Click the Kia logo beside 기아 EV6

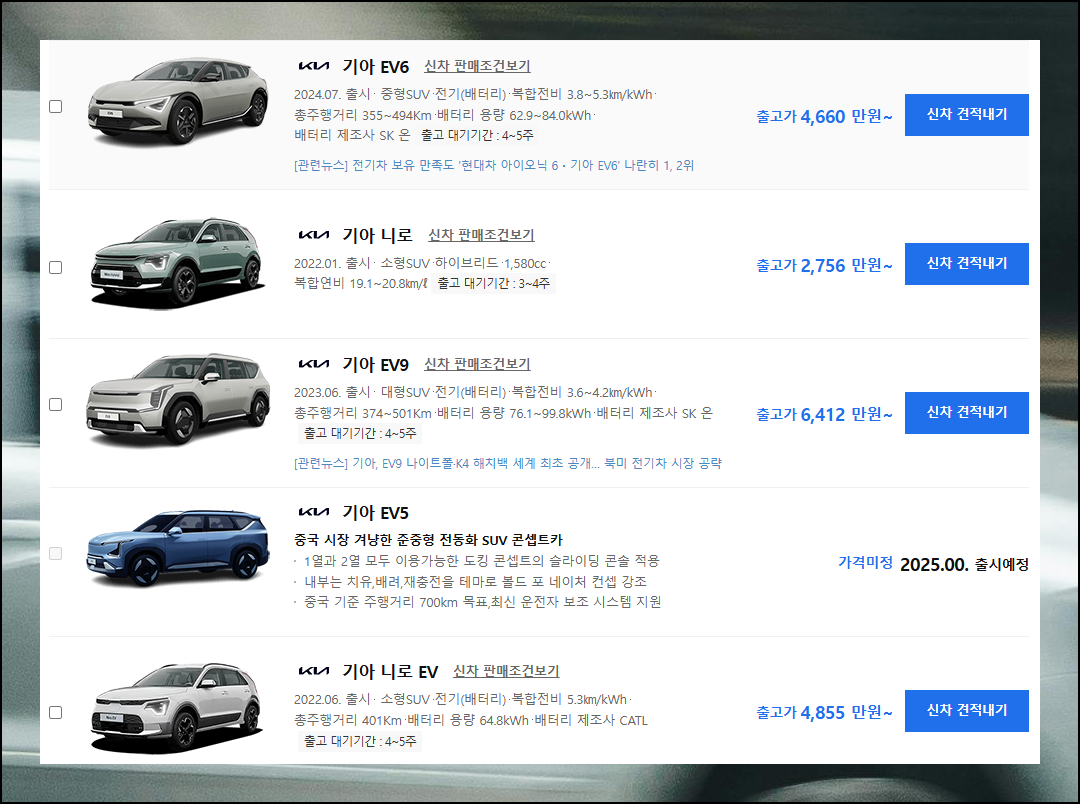point(313,66)
